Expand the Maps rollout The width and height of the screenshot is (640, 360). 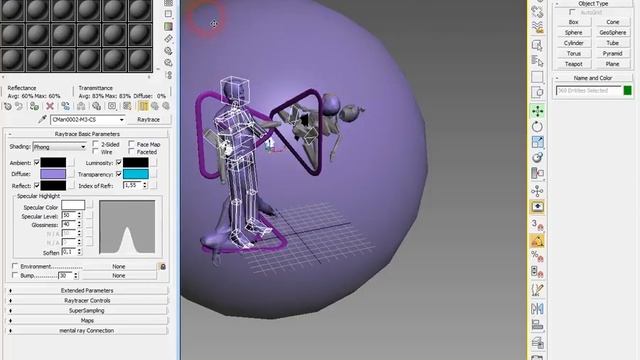87,320
